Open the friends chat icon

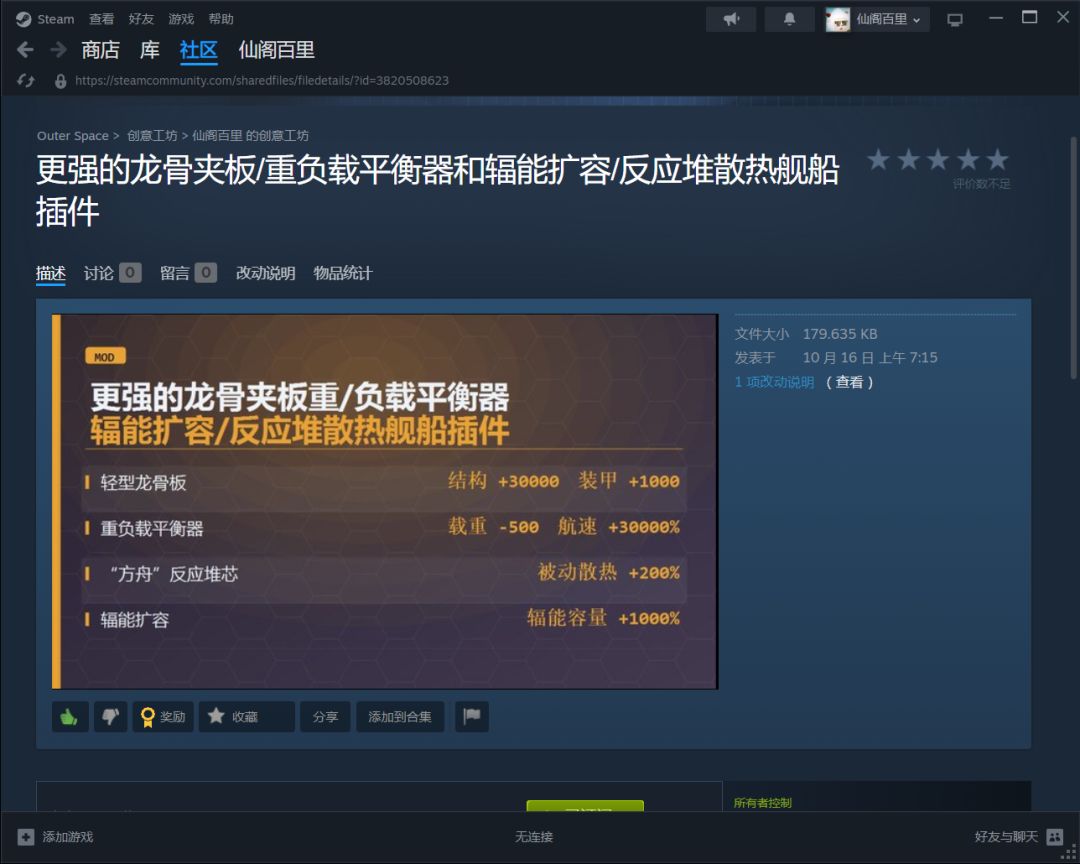coord(1055,837)
